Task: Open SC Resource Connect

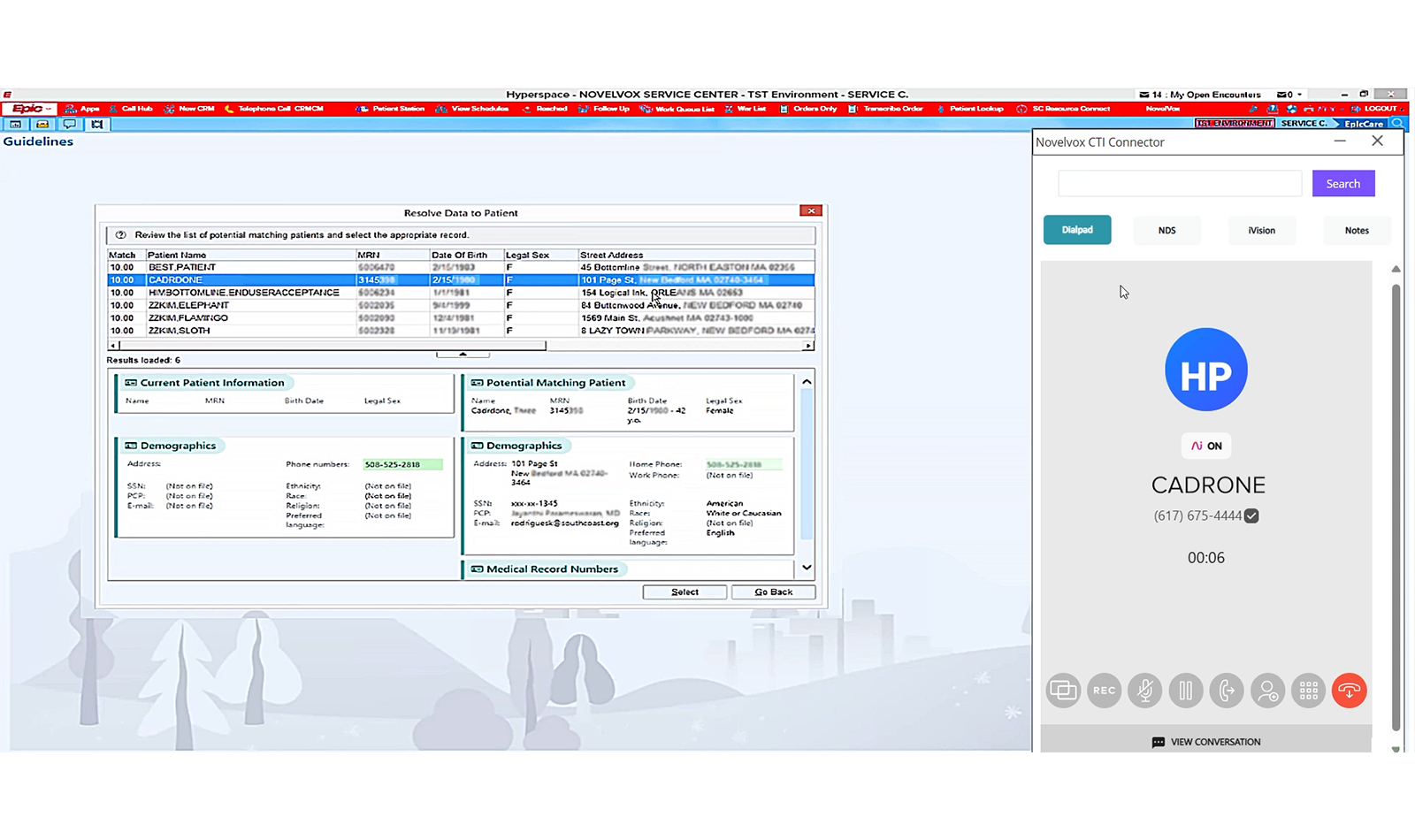Action: pos(1063,109)
